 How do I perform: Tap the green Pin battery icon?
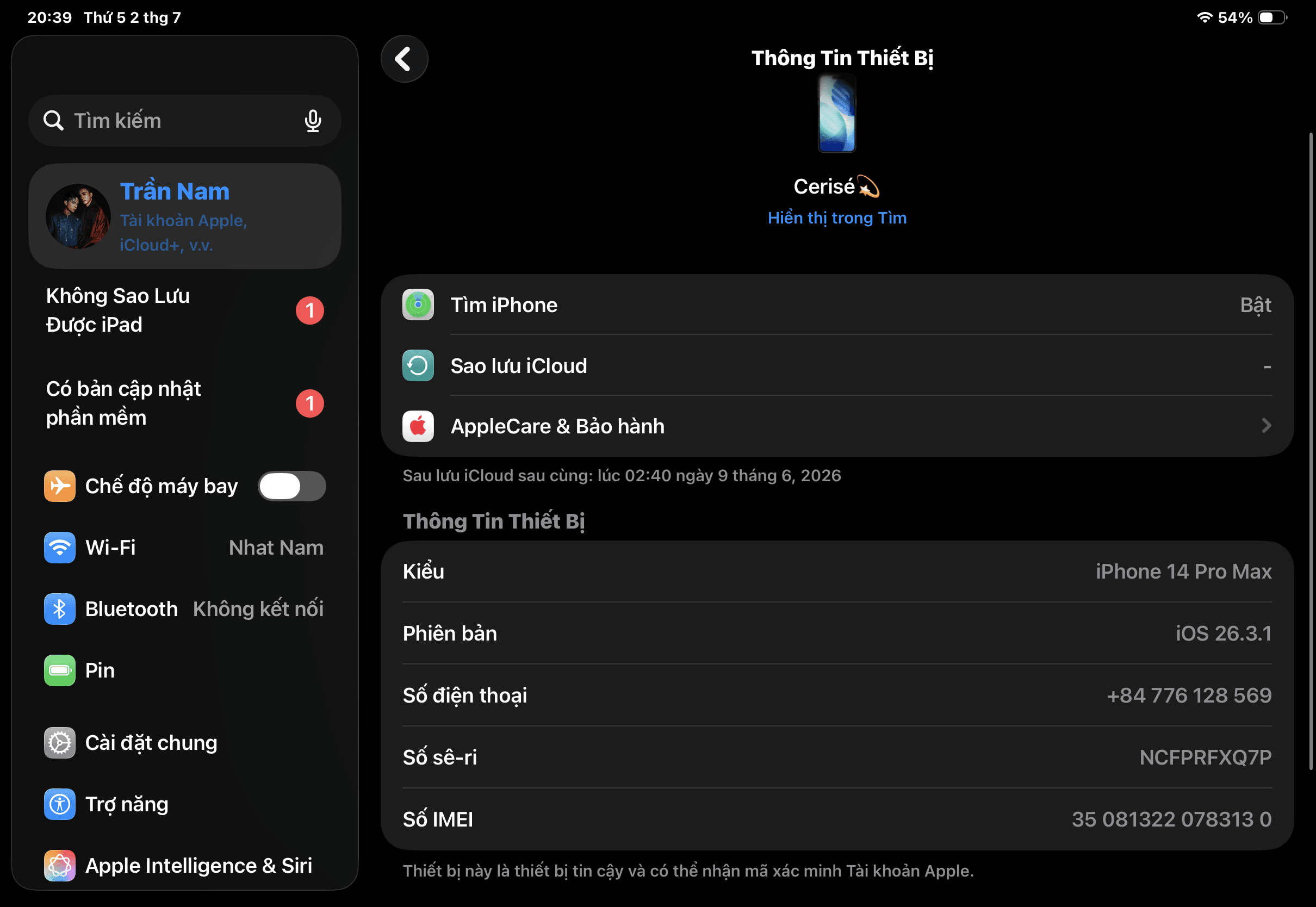point(60,670)
